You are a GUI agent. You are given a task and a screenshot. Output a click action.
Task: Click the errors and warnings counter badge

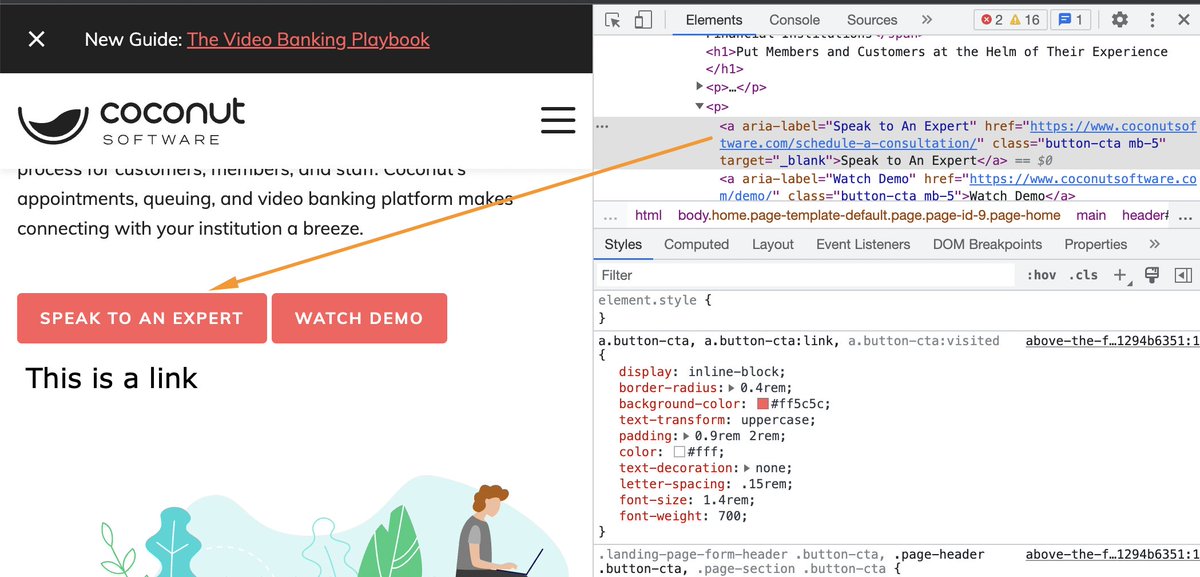click(x=1009, y=20)
